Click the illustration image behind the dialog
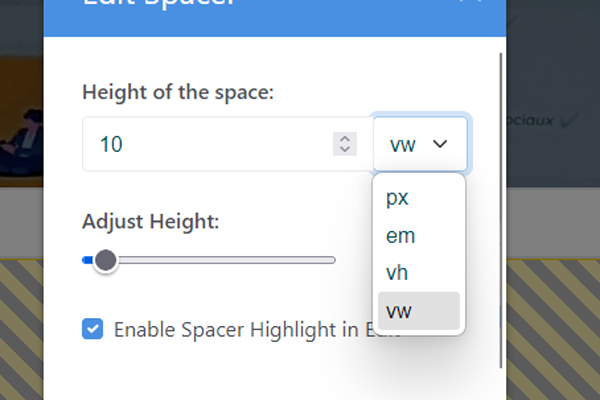The image size is (600, 400). click(21, 122)
